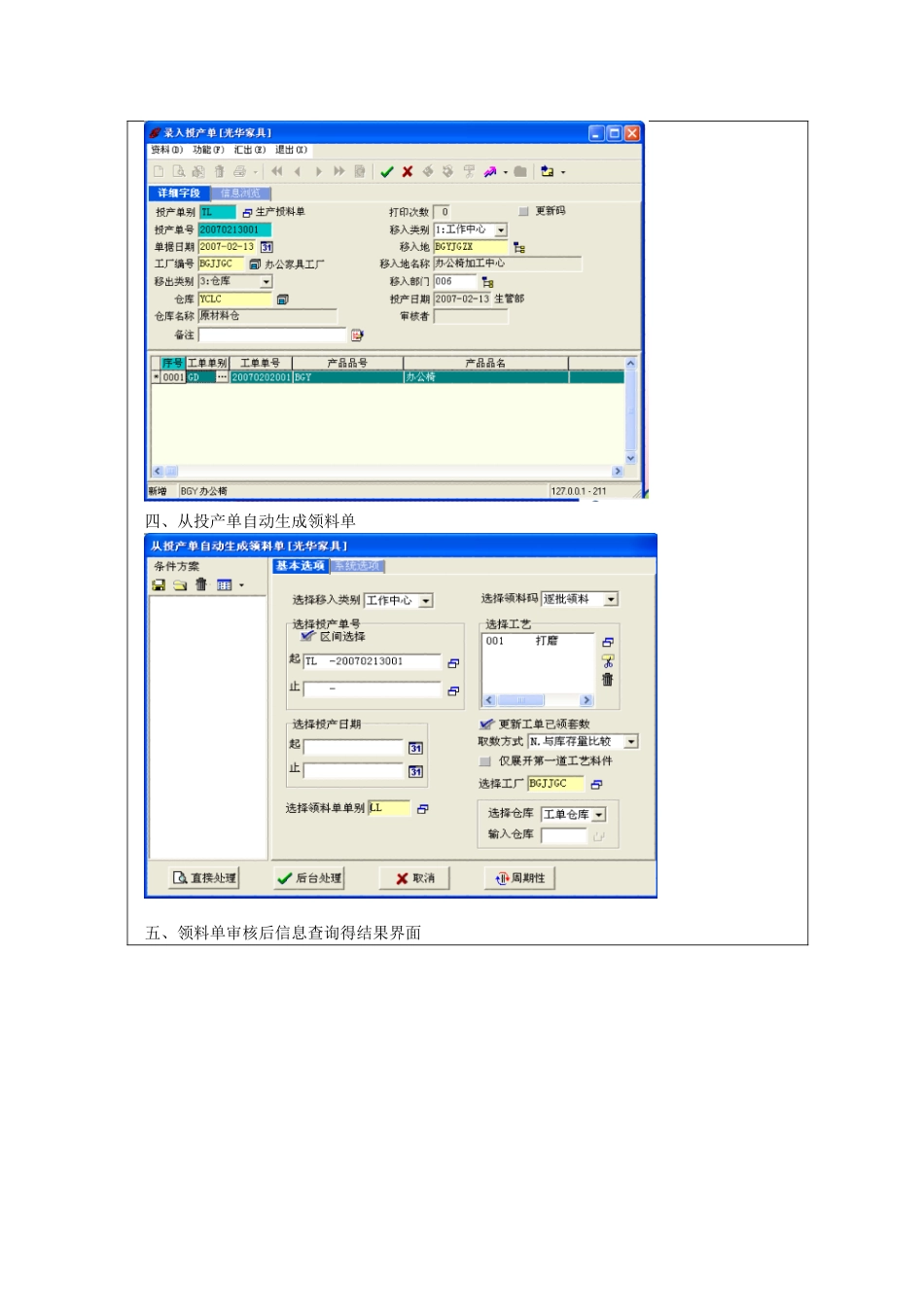Click the trash icon beside 选择工艺 list

coord(608,680)
